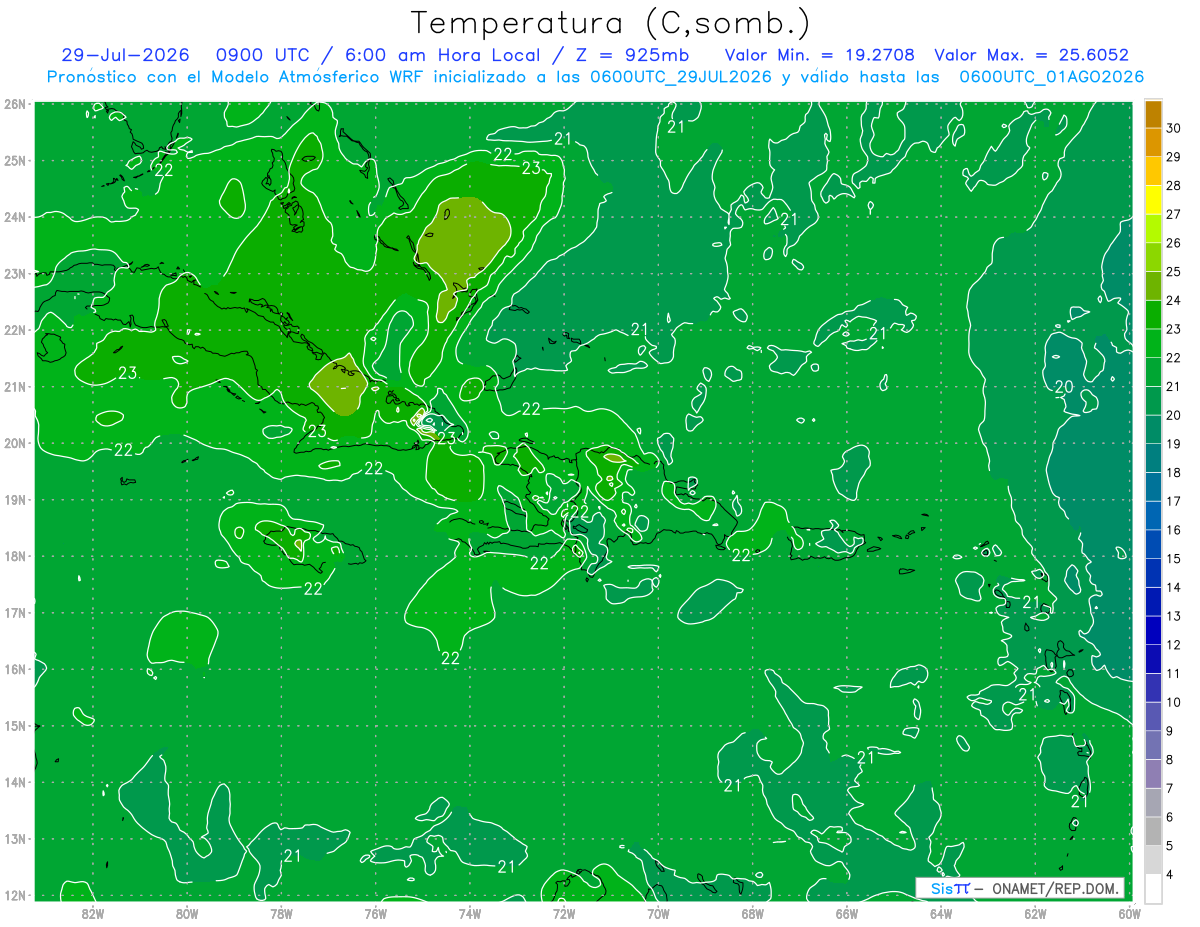Click the "23N" latitude axis label

[x=15, y=273]
